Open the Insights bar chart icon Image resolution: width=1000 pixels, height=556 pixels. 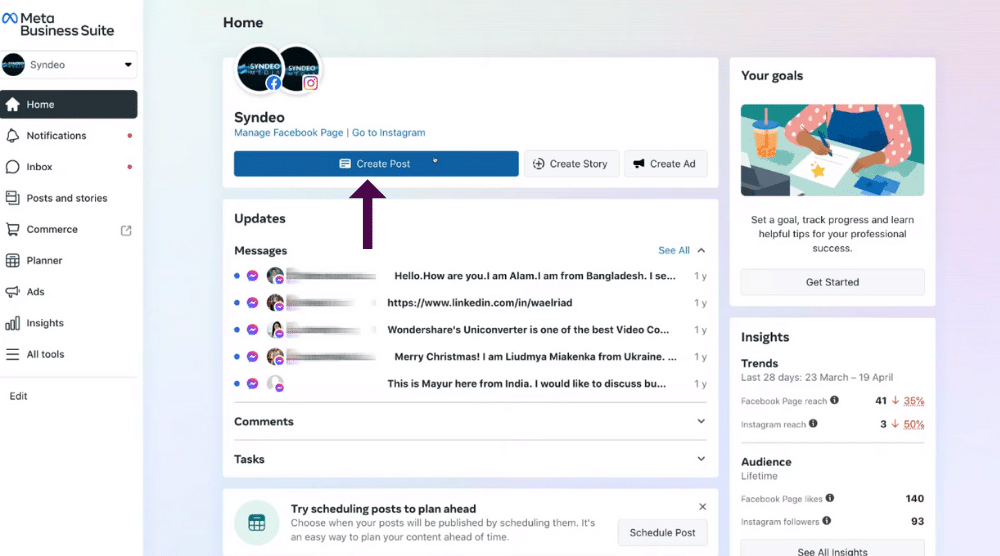point(13,323)
